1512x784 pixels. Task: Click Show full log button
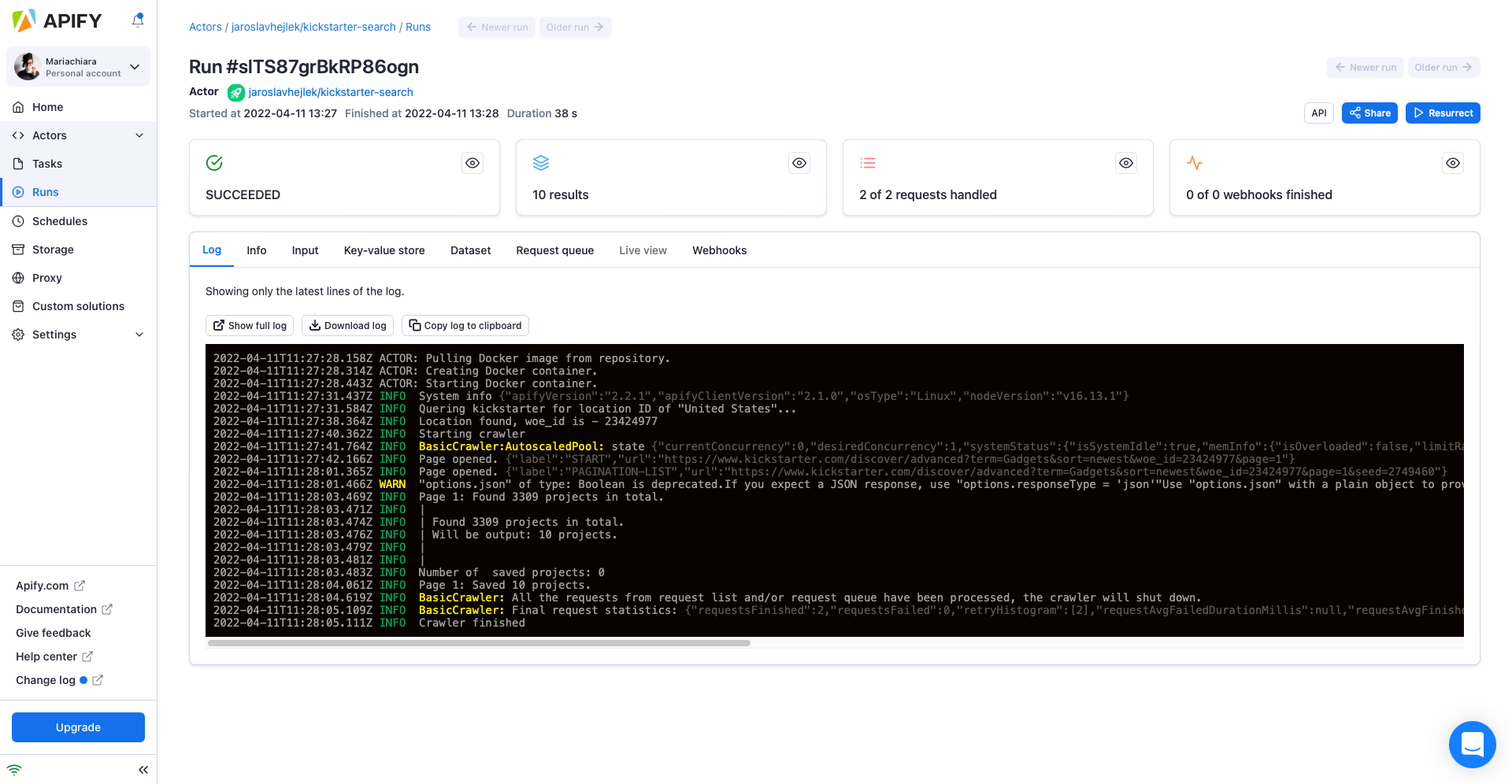pyautogui.click(x=250, y=326)
